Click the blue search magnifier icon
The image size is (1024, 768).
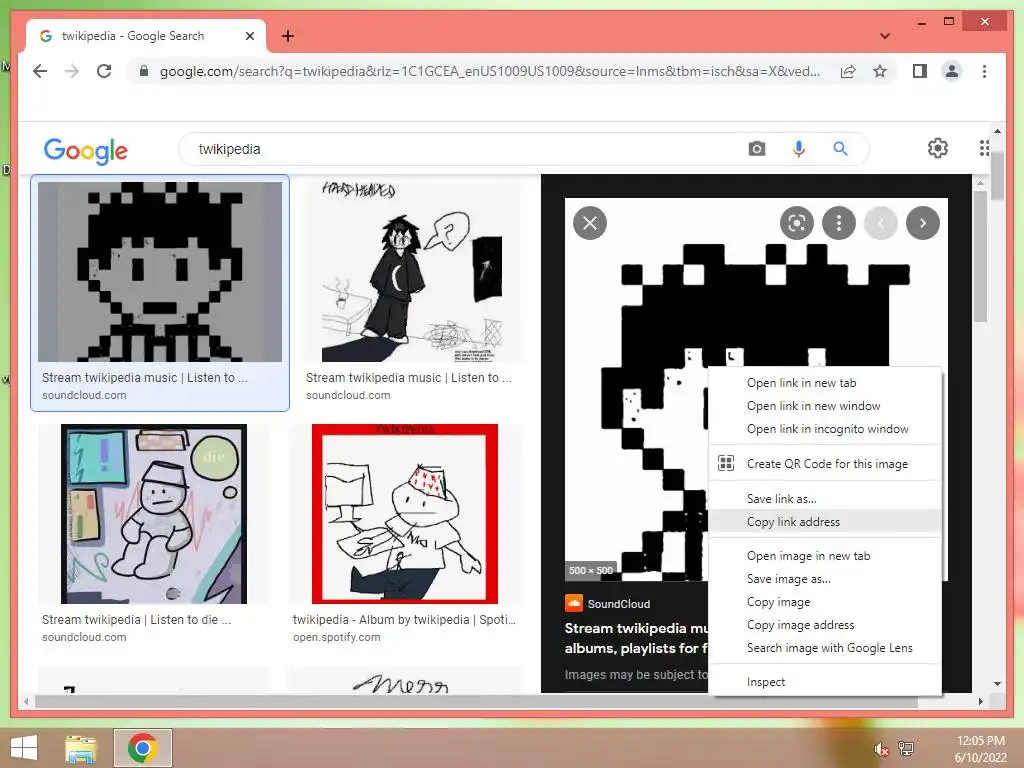tap(840, 149)
